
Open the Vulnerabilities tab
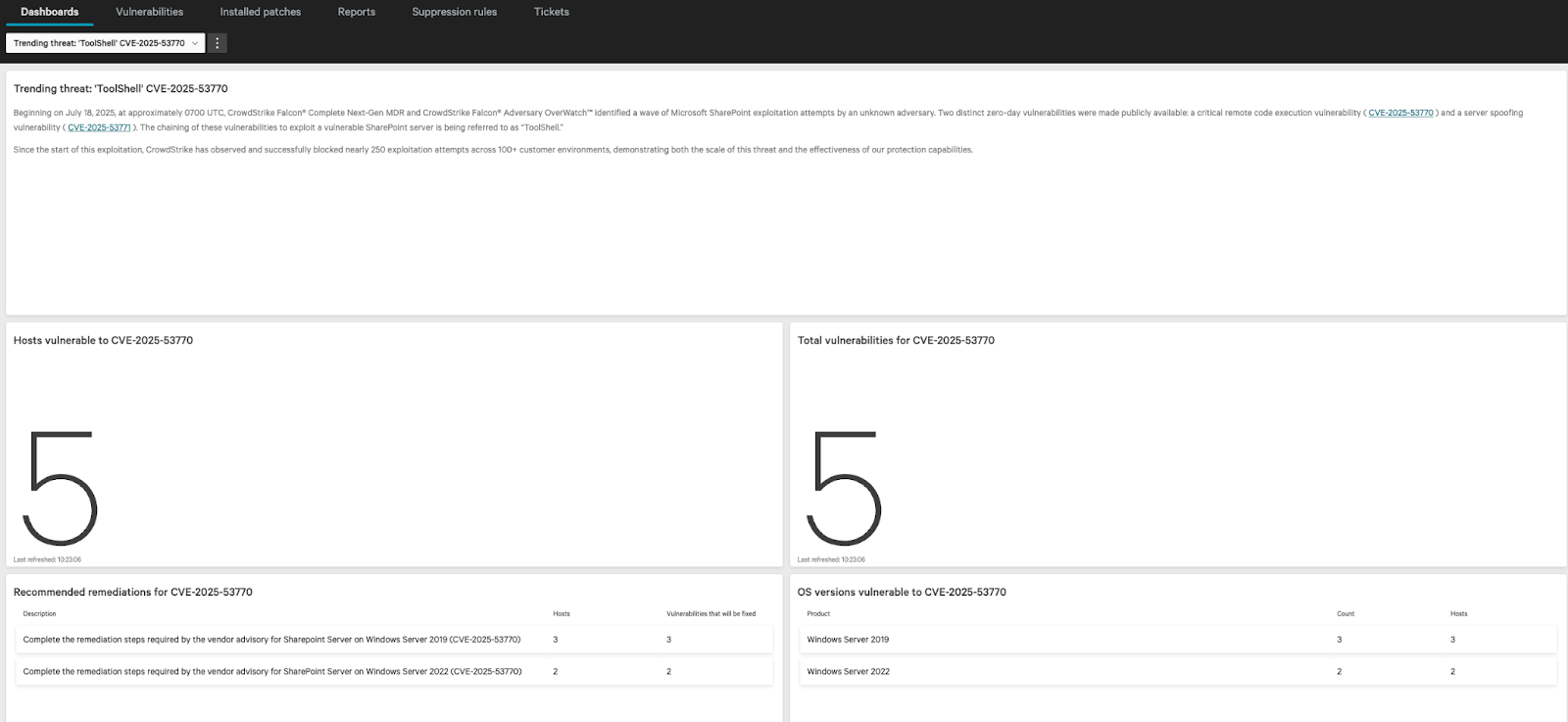pos(149,12)
